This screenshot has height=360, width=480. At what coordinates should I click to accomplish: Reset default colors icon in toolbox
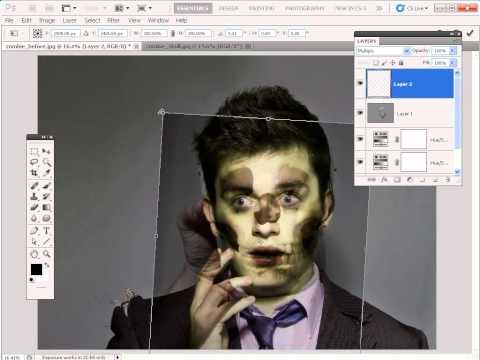coord(32,280)
